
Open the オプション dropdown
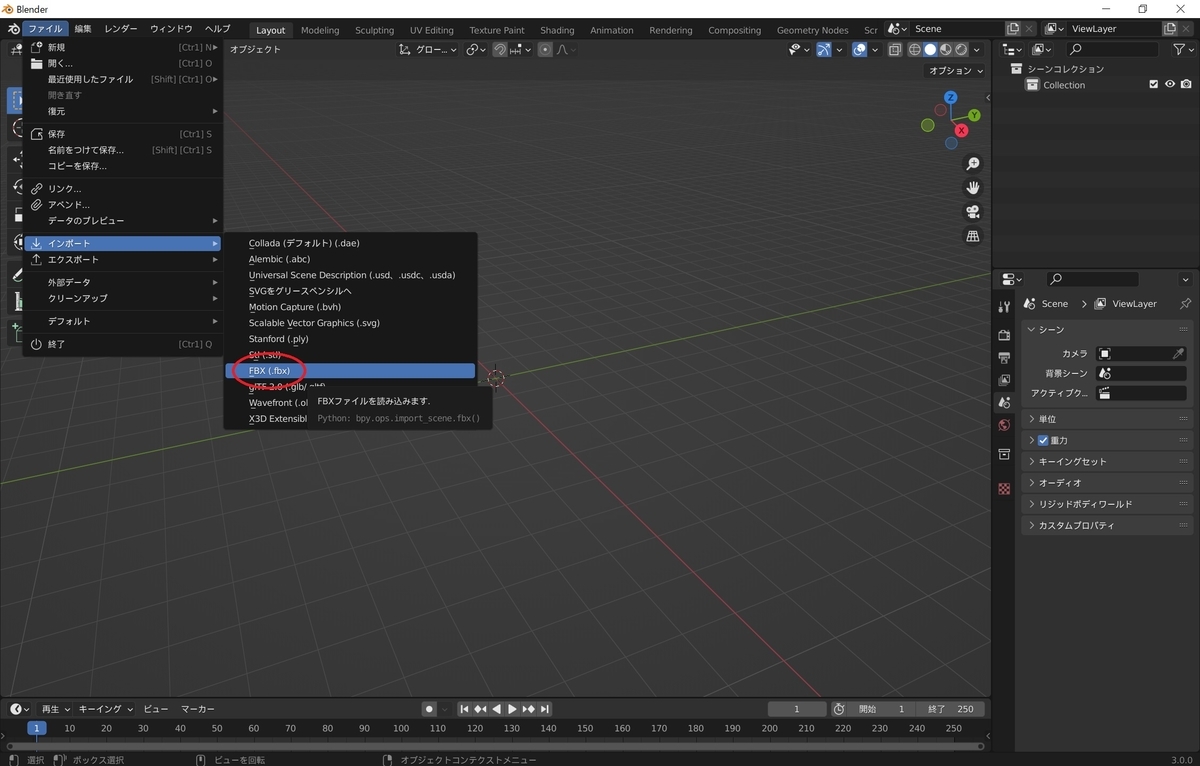pos(955,71)
